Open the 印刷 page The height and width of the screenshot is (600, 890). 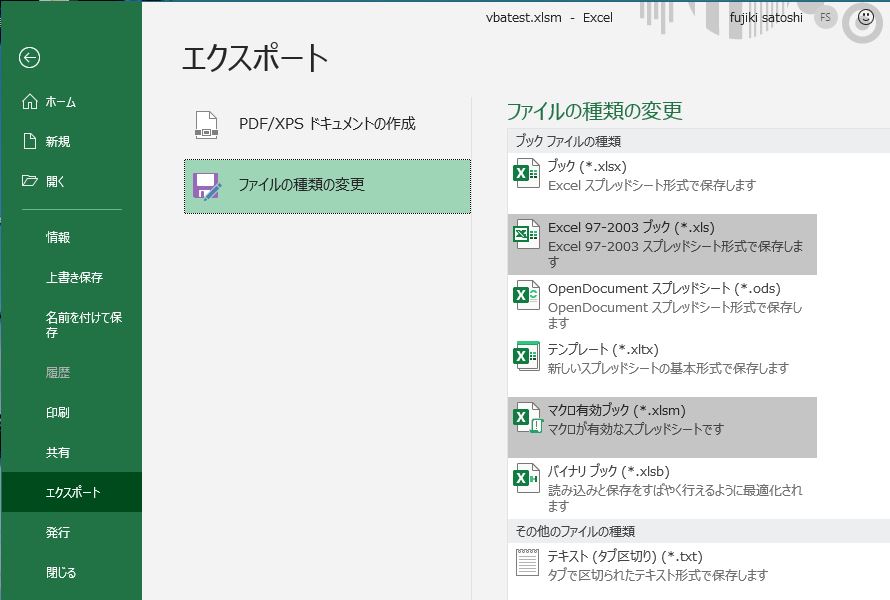click(x=72, y=413)
